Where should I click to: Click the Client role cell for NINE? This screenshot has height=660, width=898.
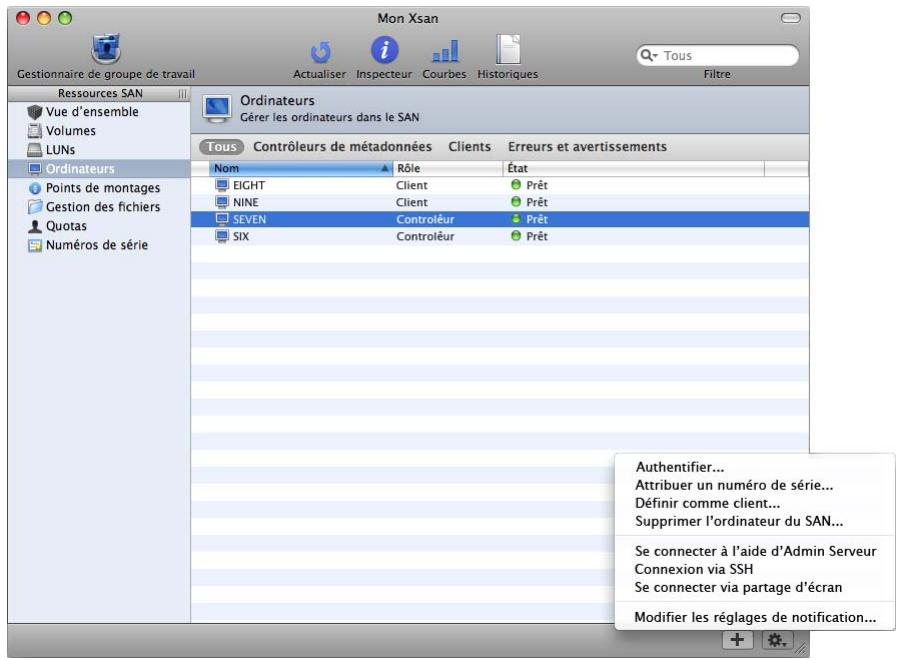click(x=411, y=202)
